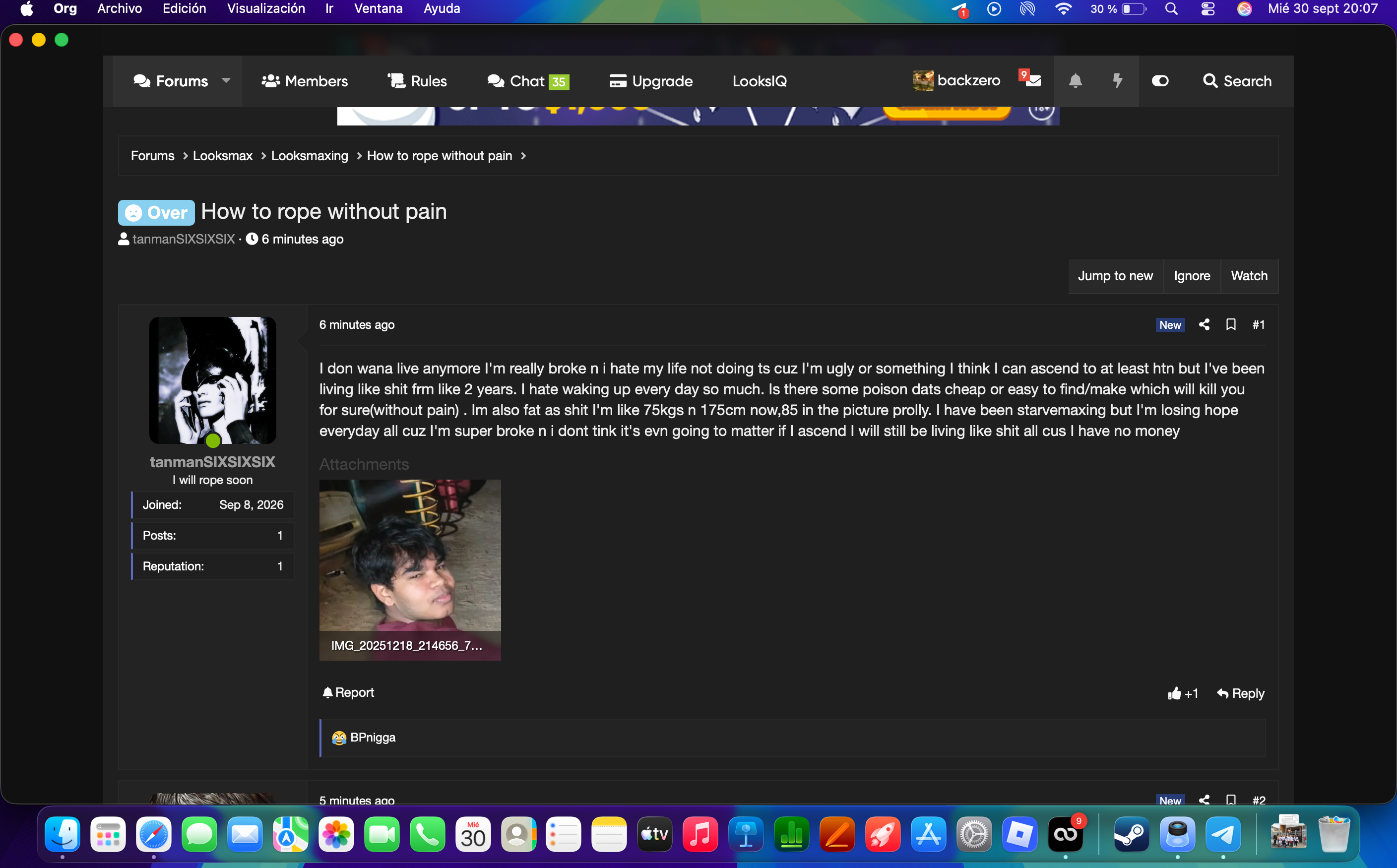Open the Upgrade page
This screenshot has height=868, width=1397.
pos(650,81)
